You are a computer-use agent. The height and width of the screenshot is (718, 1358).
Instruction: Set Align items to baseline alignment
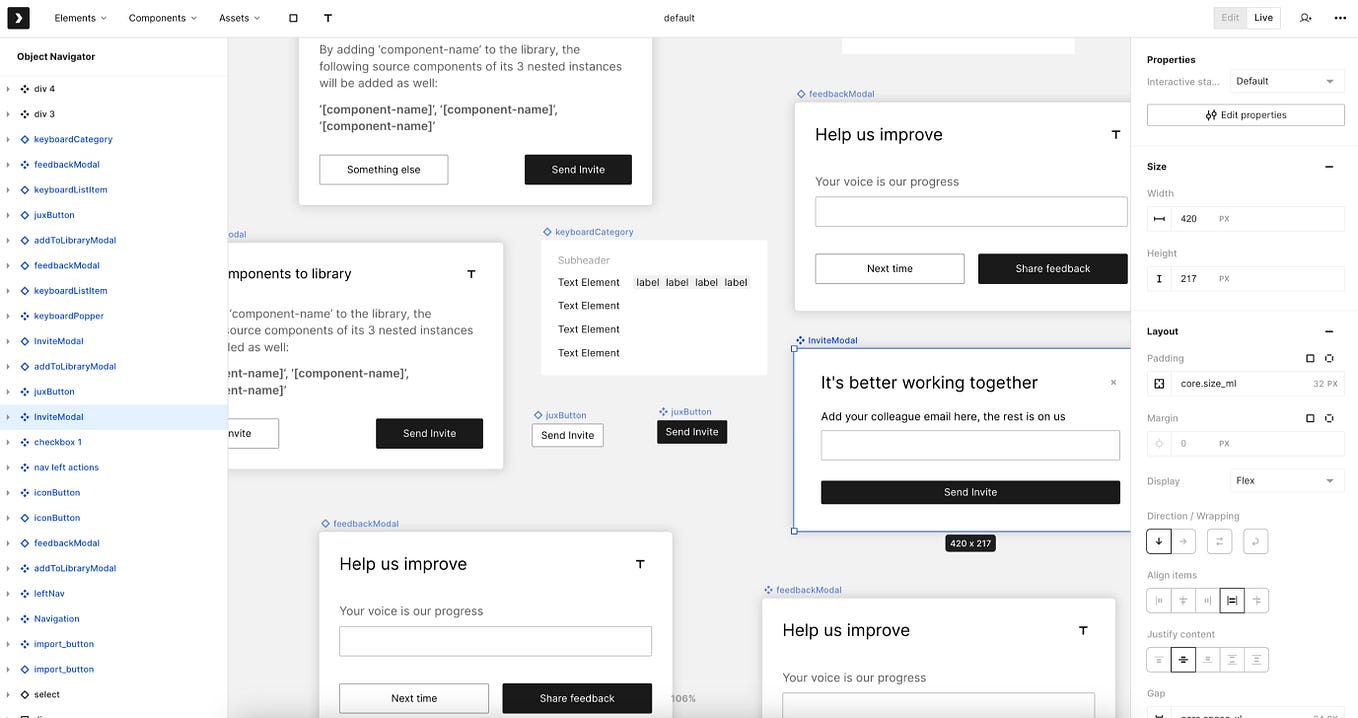1257,600
